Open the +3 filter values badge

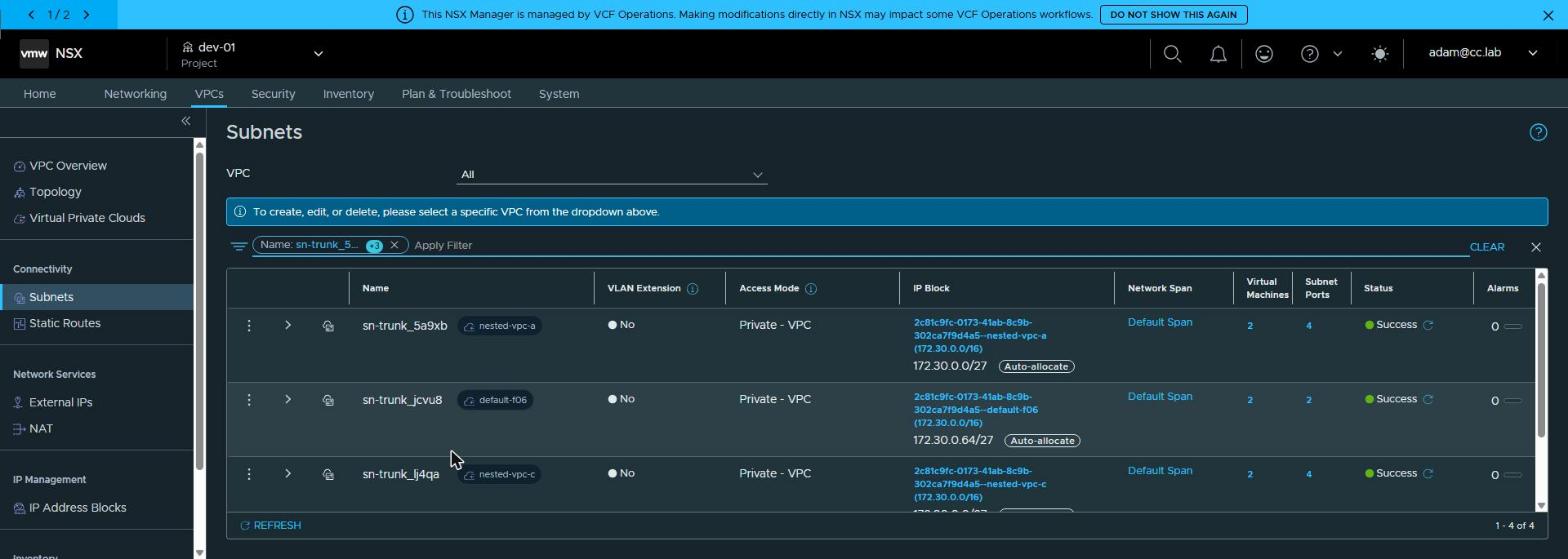[x=374, y=246]
